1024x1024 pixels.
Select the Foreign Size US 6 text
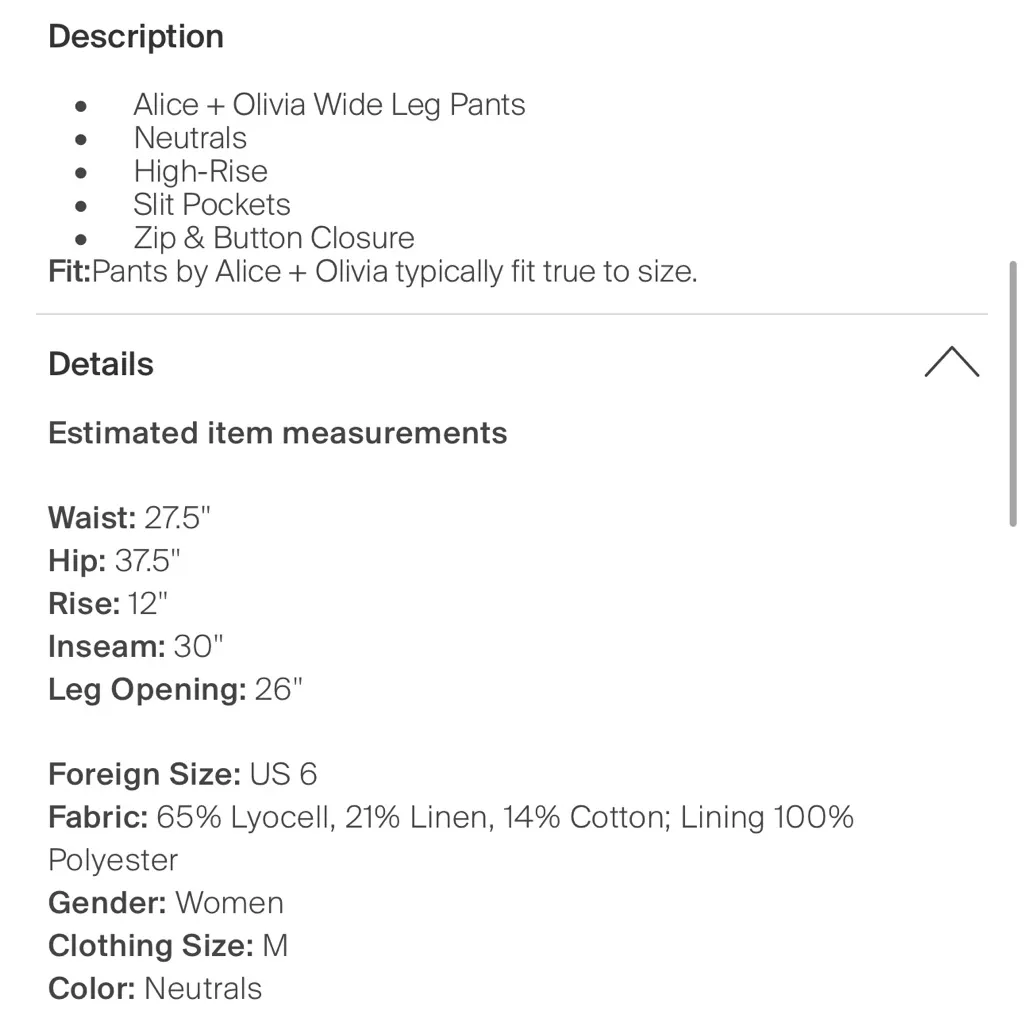pos(182,774)
